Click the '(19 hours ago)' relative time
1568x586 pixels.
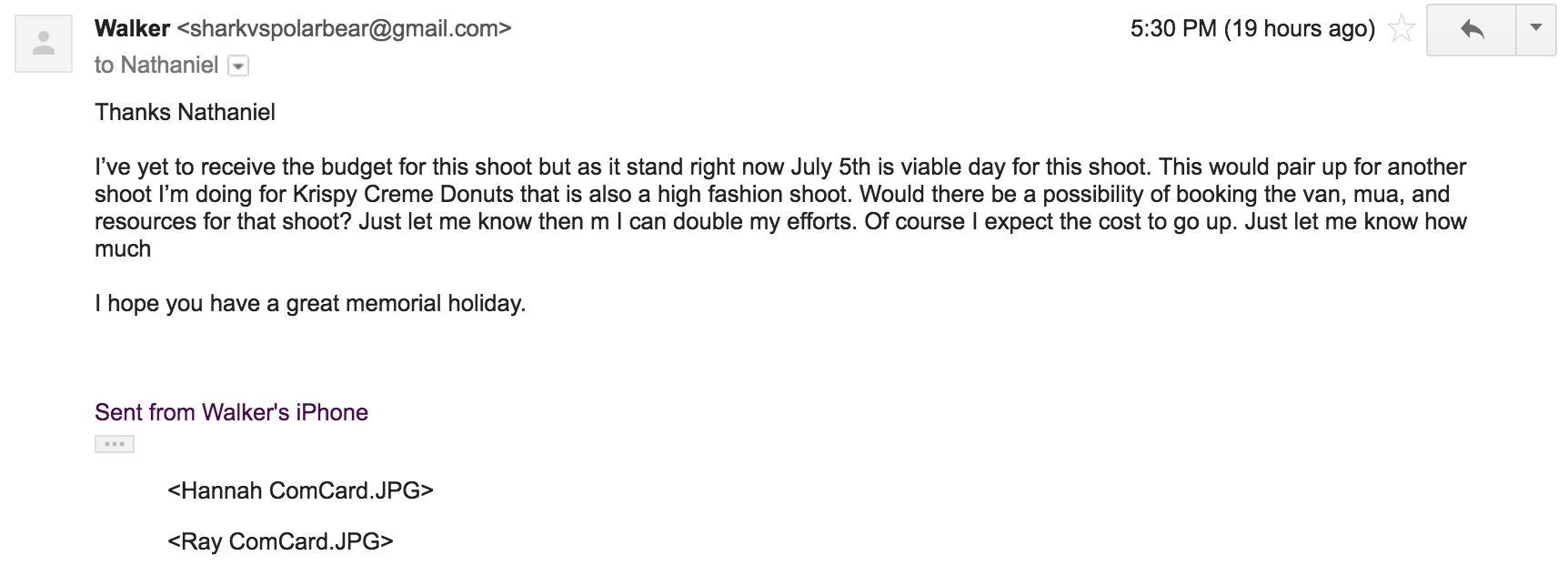click(x=1300, y=29)
